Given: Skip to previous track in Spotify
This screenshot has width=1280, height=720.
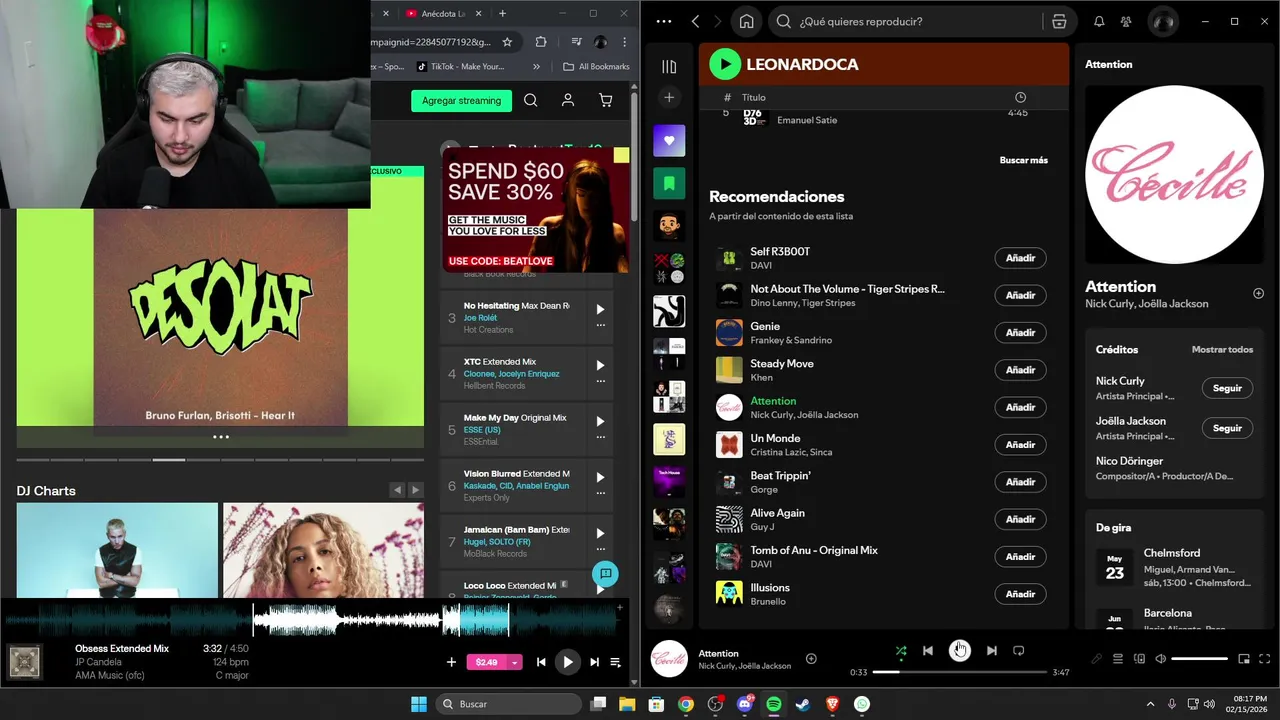Looking at the screenshot, I should point(927,651).
